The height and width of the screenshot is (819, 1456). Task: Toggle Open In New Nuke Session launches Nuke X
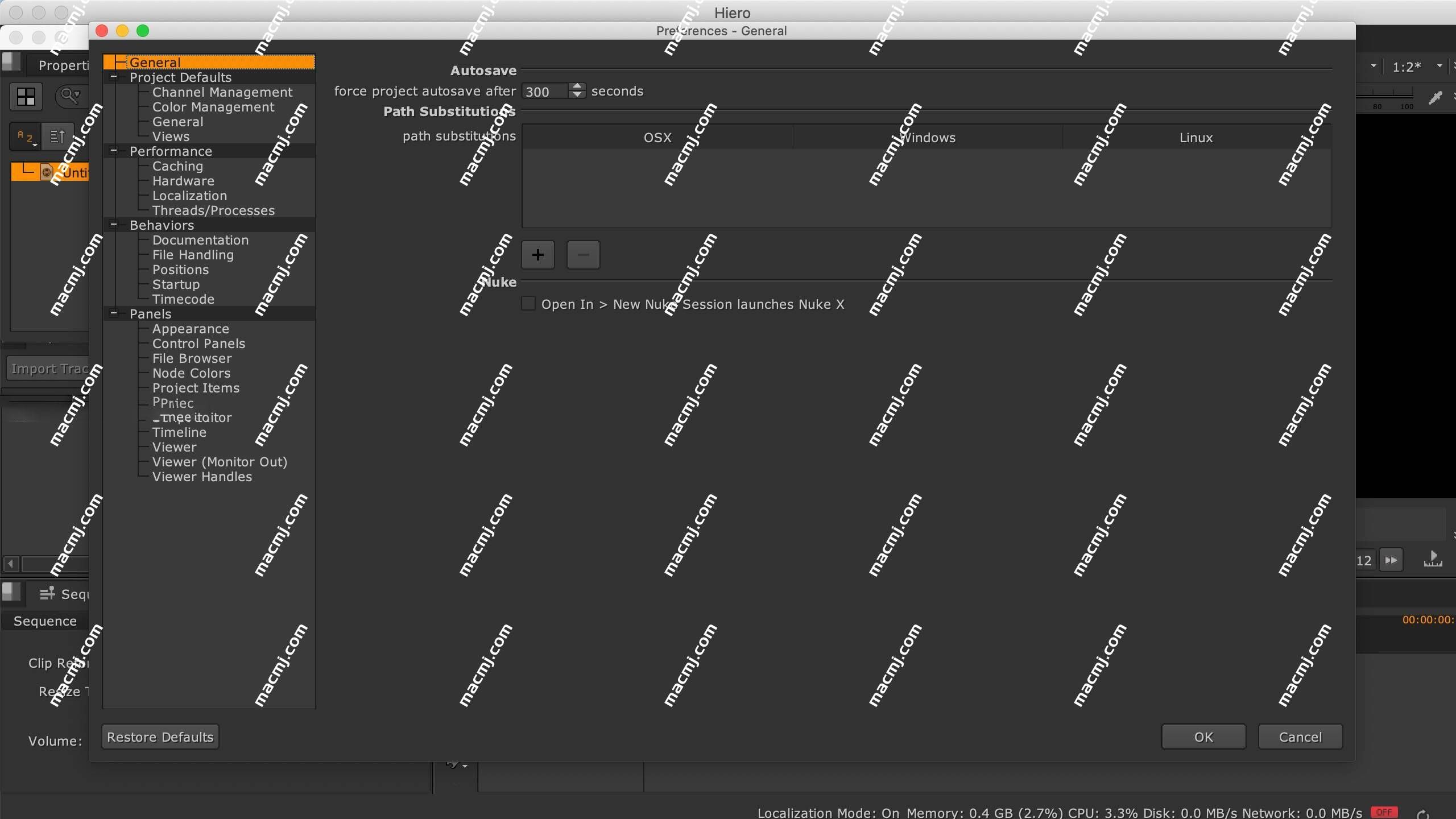point(527,304)
